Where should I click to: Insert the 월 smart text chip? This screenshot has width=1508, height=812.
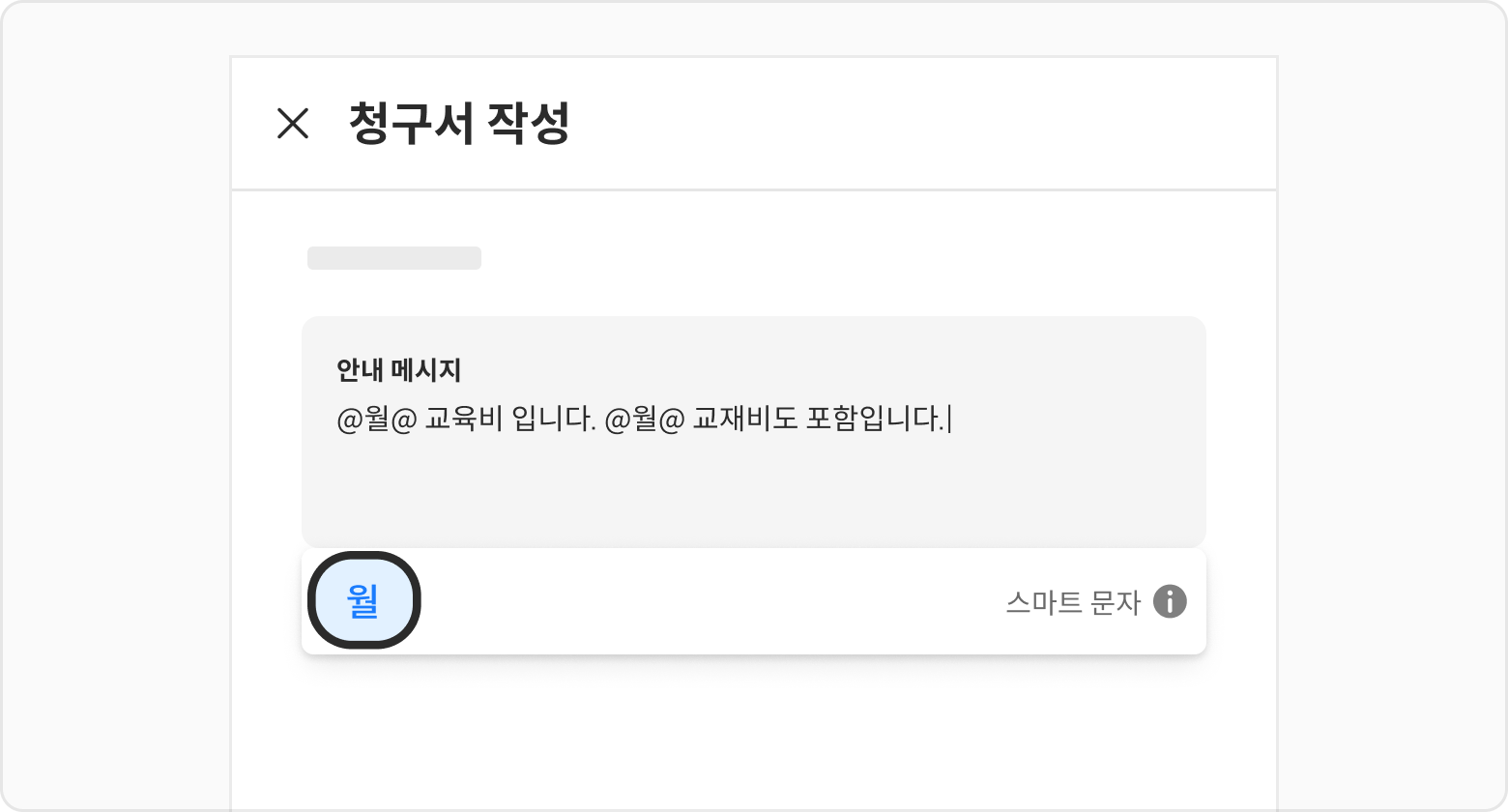tap(363, 600)
